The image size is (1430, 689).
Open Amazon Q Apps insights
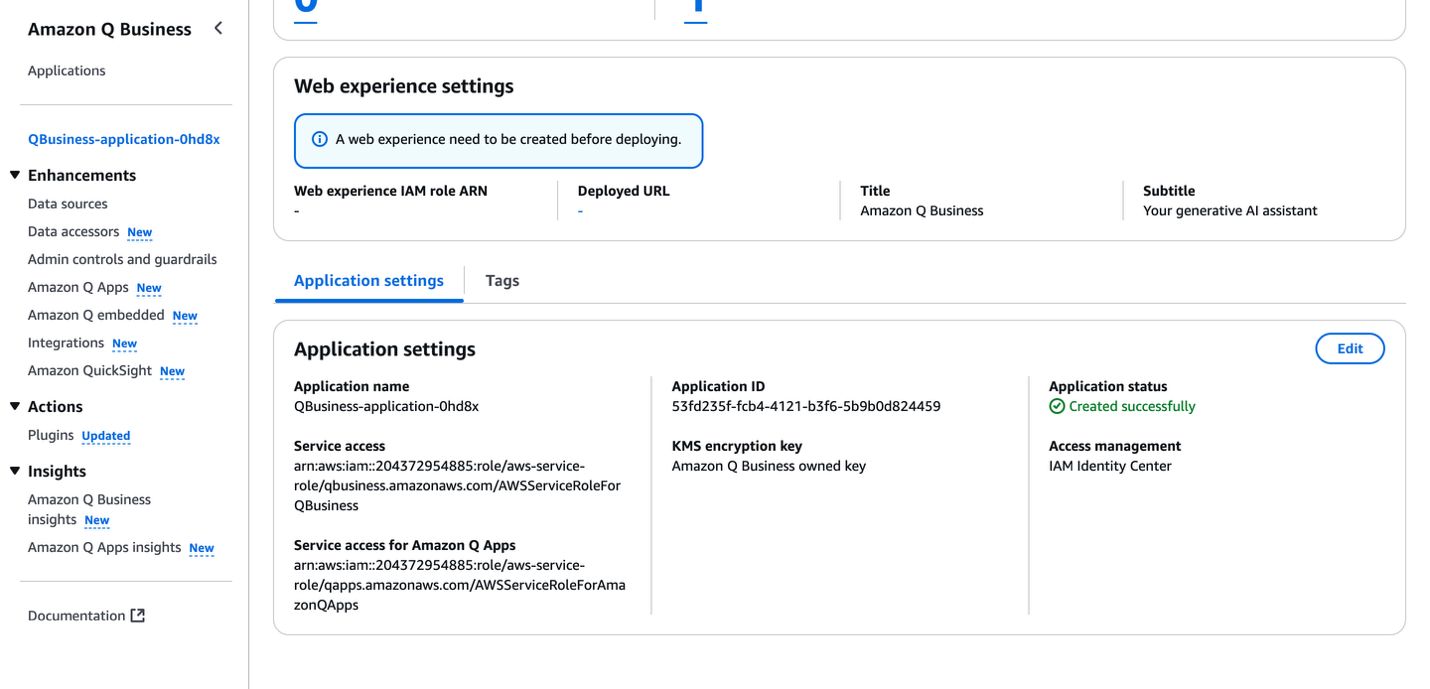(104, 547)
